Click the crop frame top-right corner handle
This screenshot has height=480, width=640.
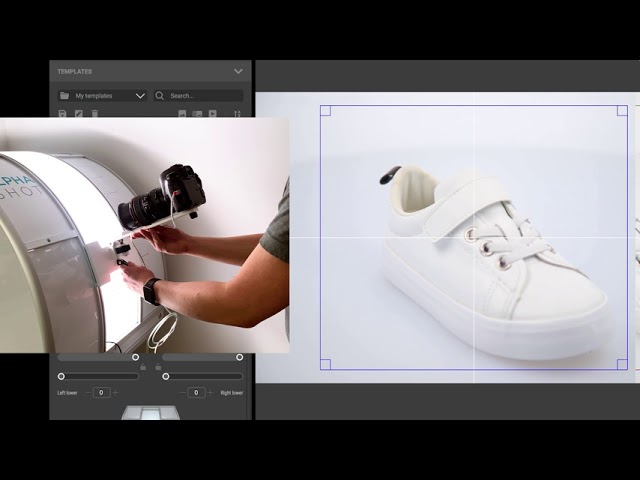(x=622, y=111)
